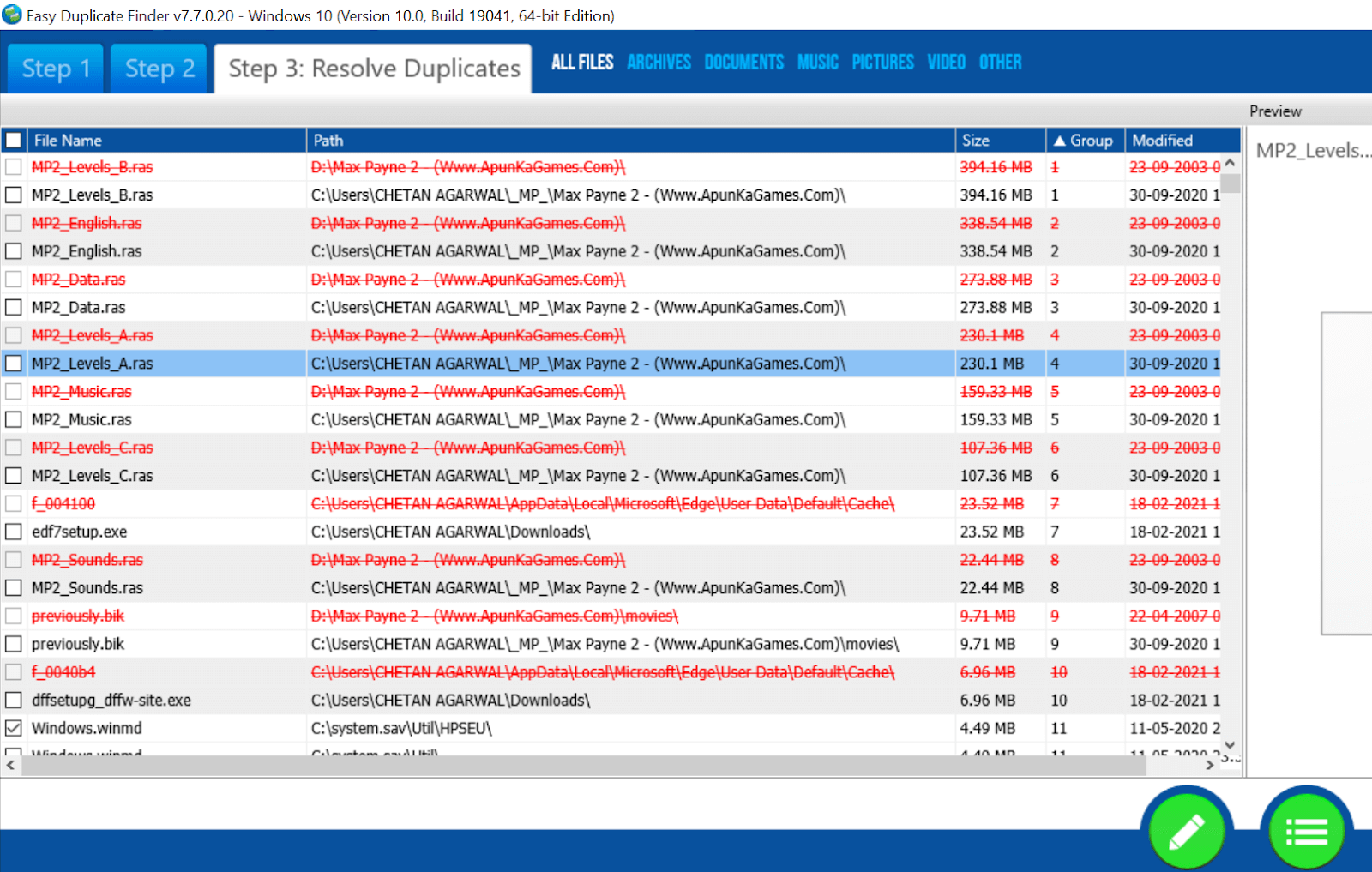Click the sort triangle on Group column
The width and height of the screenshot is (1372, 872).
[x=1061, y=140]
